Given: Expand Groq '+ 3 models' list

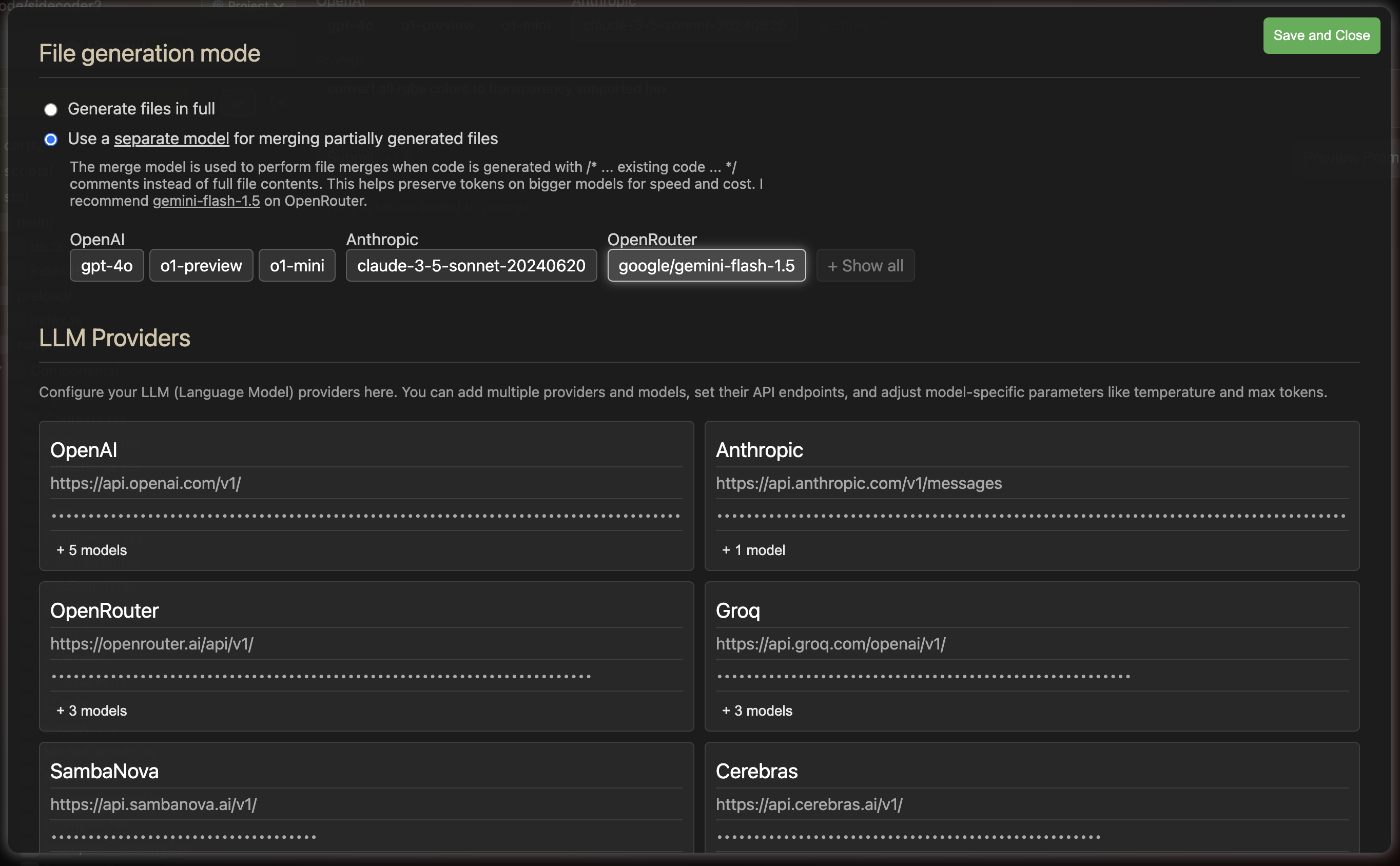Looking at the screenshot, I should click(757, 710).
